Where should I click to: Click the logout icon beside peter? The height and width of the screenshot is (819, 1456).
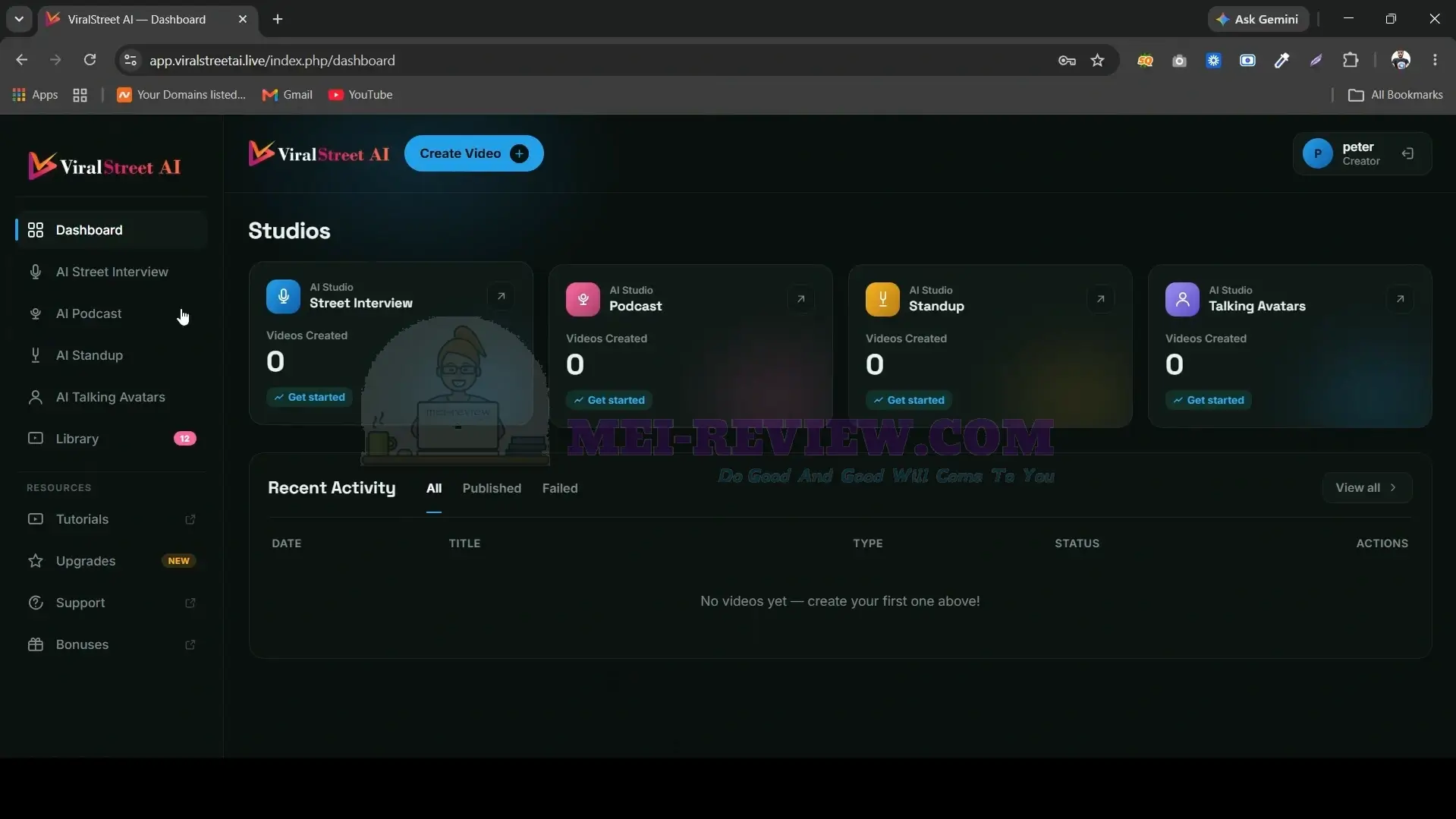(x=1407, y=153)
